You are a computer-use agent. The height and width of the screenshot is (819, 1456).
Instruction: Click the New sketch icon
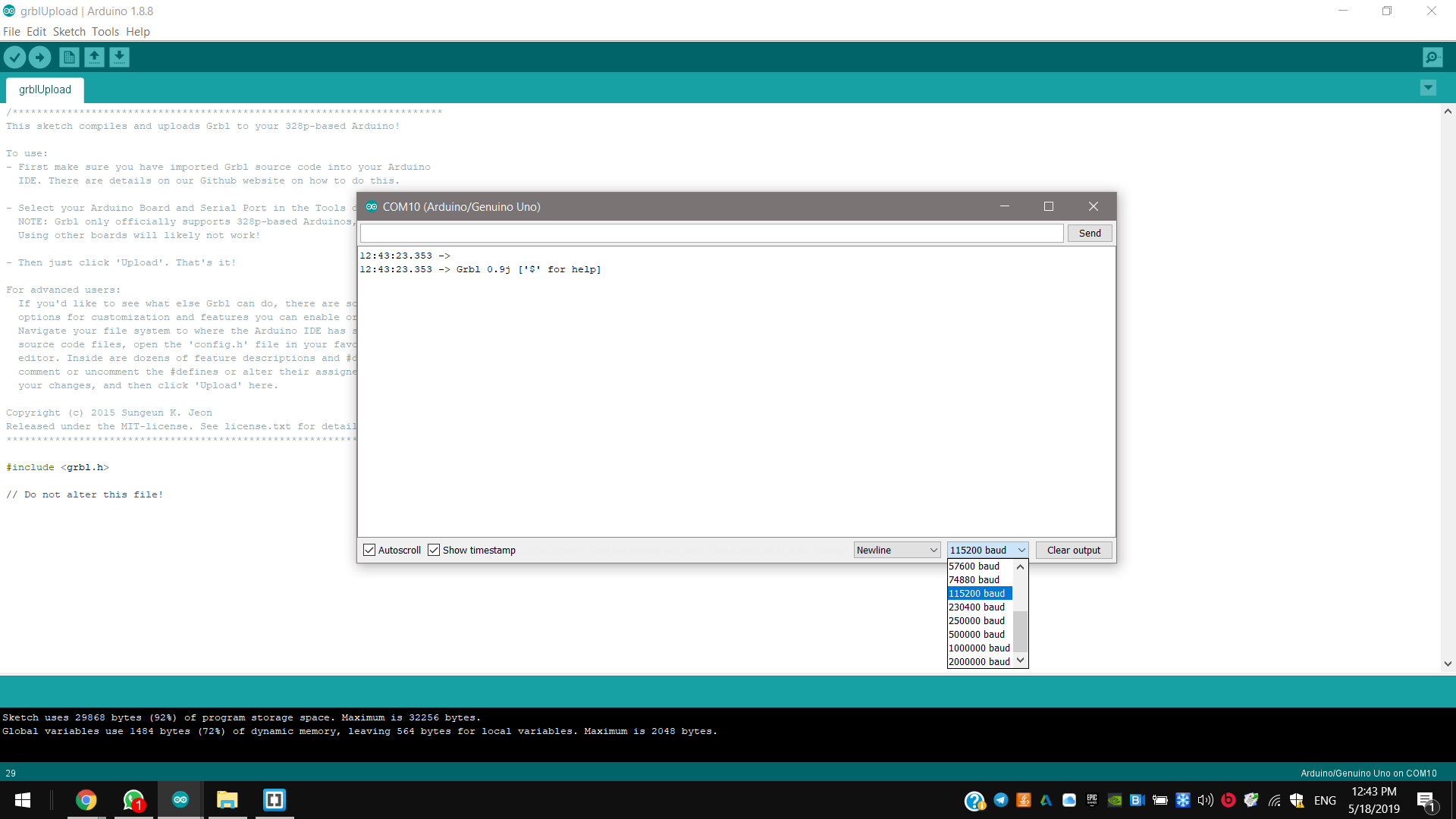pyautogui.click(x=69, y=57)
